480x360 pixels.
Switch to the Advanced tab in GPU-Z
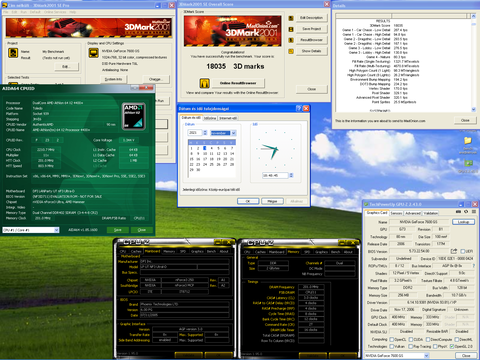[x=413, y=213]
